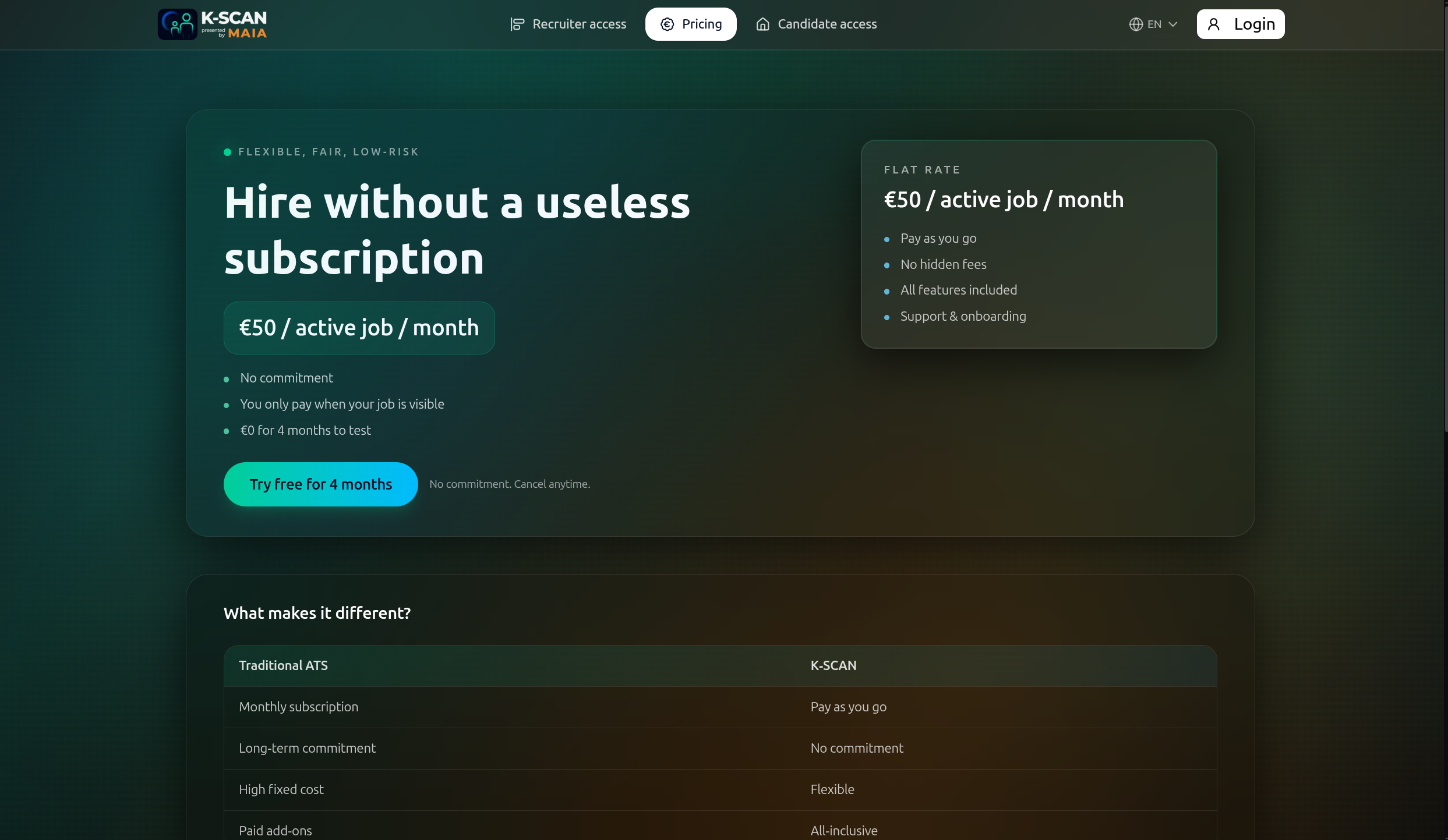The height and width of the screenshot is (840, 1448).
Task: Click the K-SCAN column header in table
Action: click(x=833, y=666)
